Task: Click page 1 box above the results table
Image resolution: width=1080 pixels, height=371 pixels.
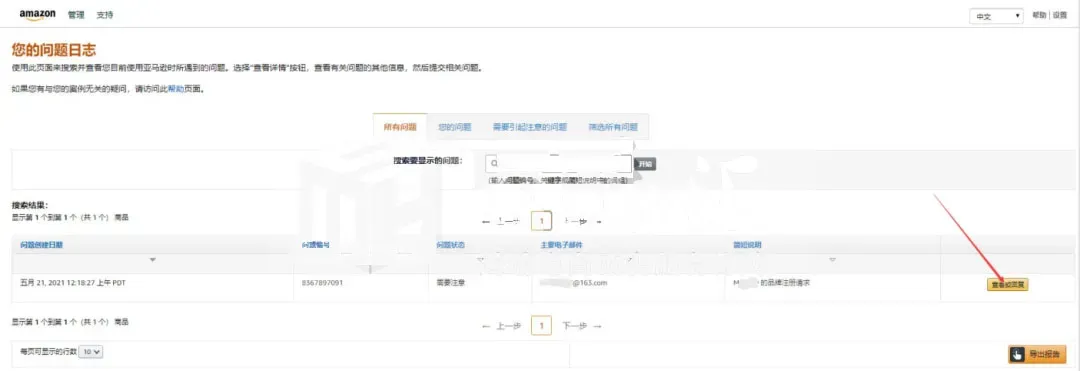Action: click(x=542, y=221)
